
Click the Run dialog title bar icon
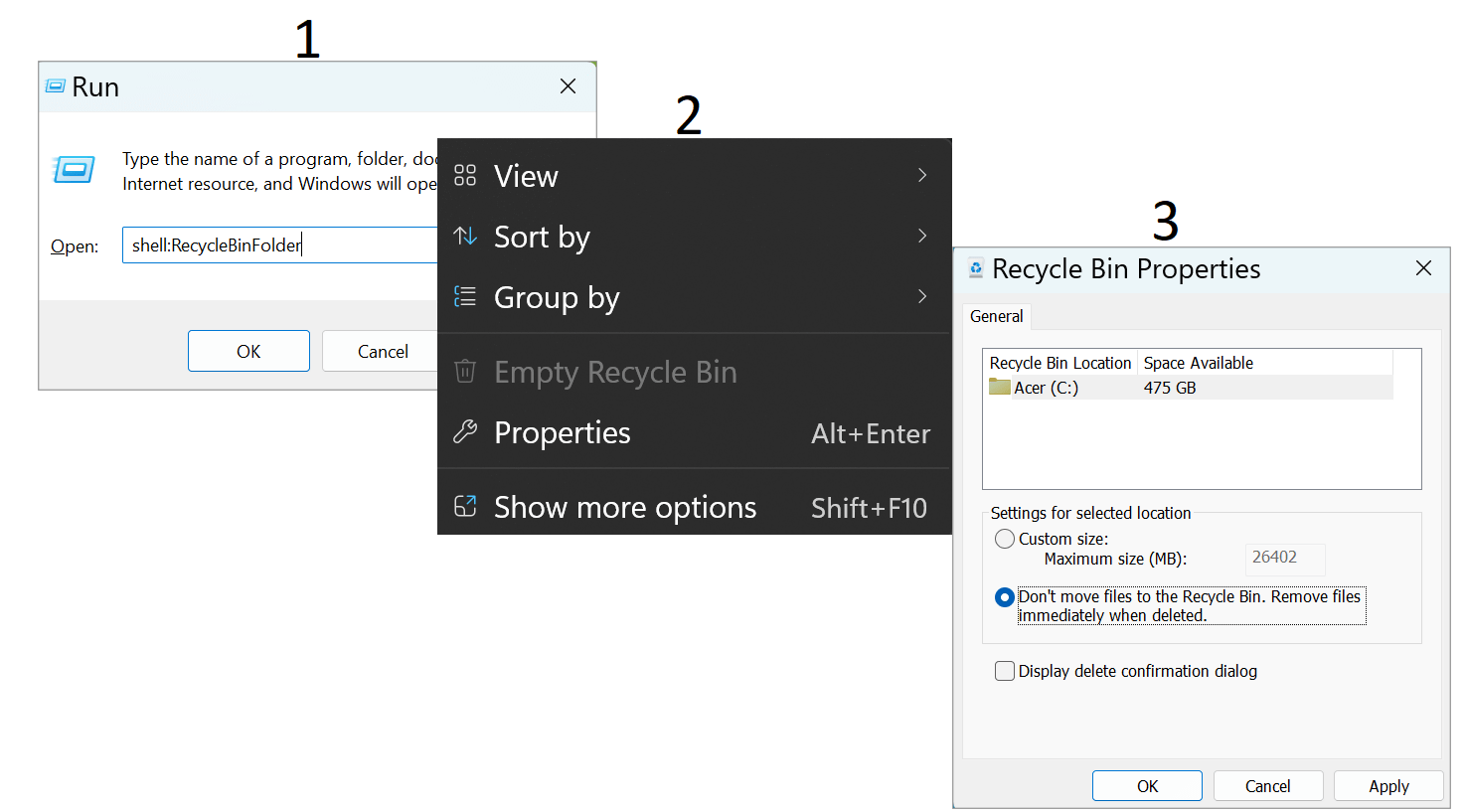pos(56,86)
